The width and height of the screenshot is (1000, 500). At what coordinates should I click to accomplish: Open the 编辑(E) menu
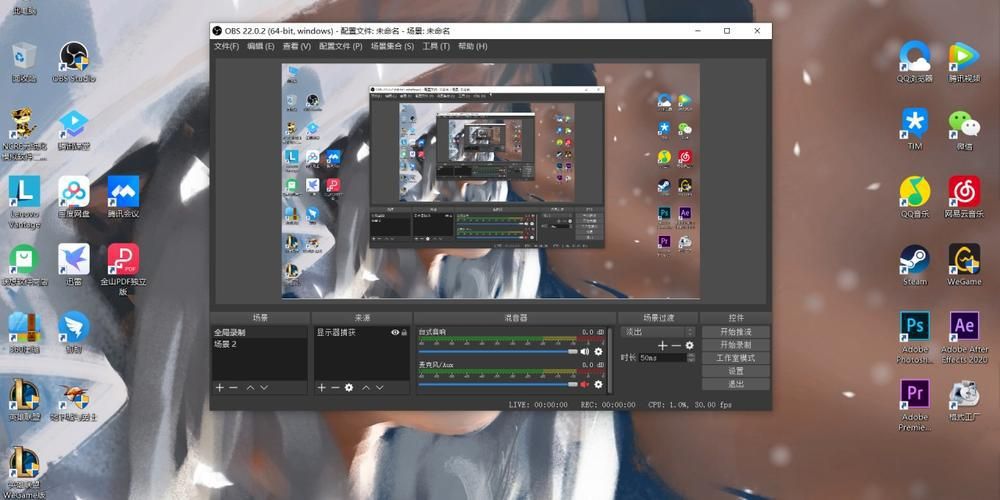click(x=261, y=47)
